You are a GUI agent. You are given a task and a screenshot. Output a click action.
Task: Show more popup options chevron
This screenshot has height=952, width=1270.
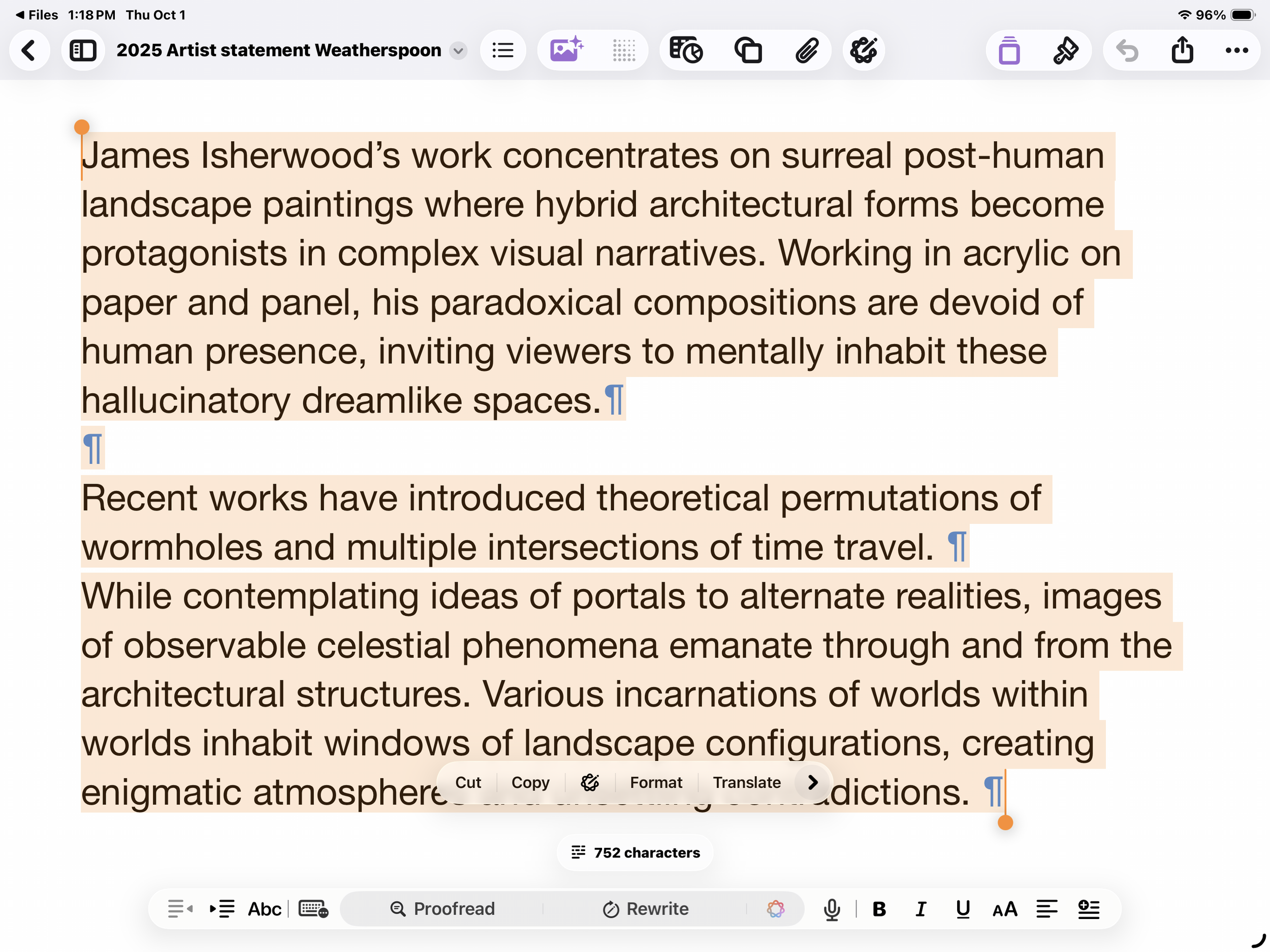(x=812, y=782)
